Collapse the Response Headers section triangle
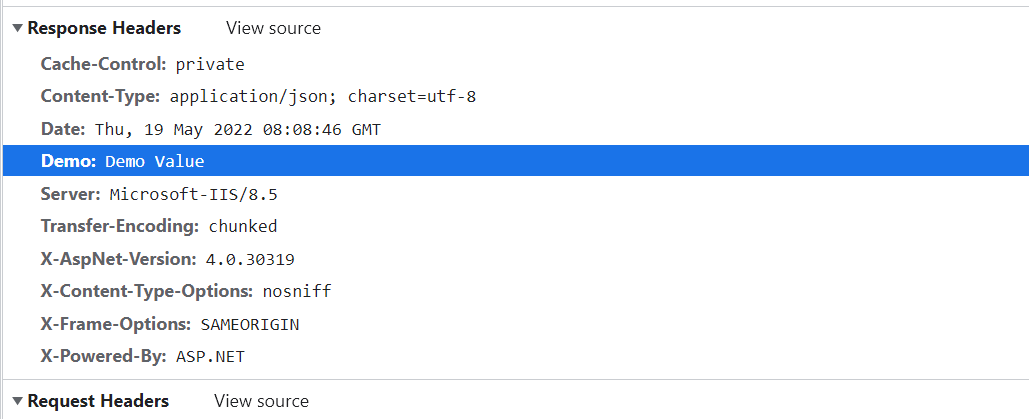 pyautogui.click(x=18, y=28)
